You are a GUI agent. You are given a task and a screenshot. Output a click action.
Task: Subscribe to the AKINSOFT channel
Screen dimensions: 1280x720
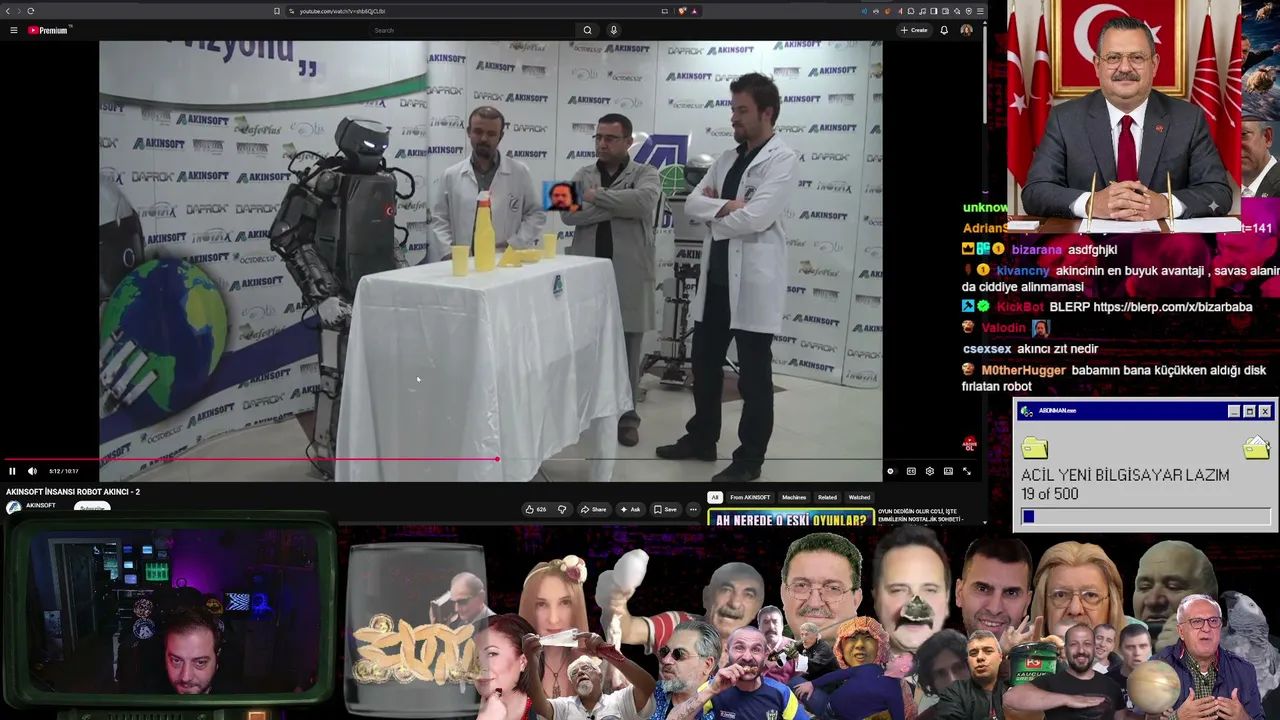click(92, 507)
